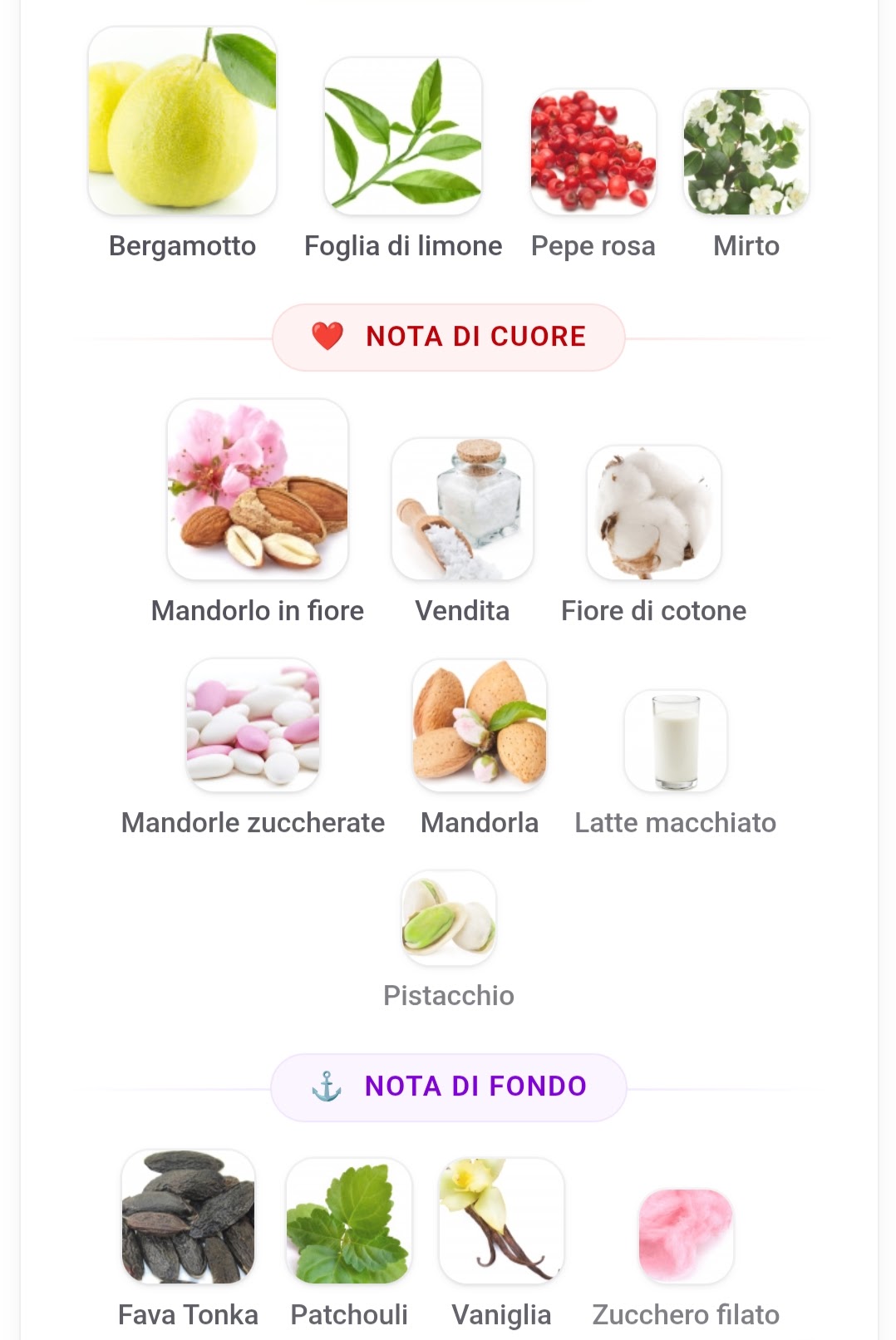The width and height of the screenshot is (896, 1340).
Task: Click the red heart icon
Action: (x=327, y=336)
